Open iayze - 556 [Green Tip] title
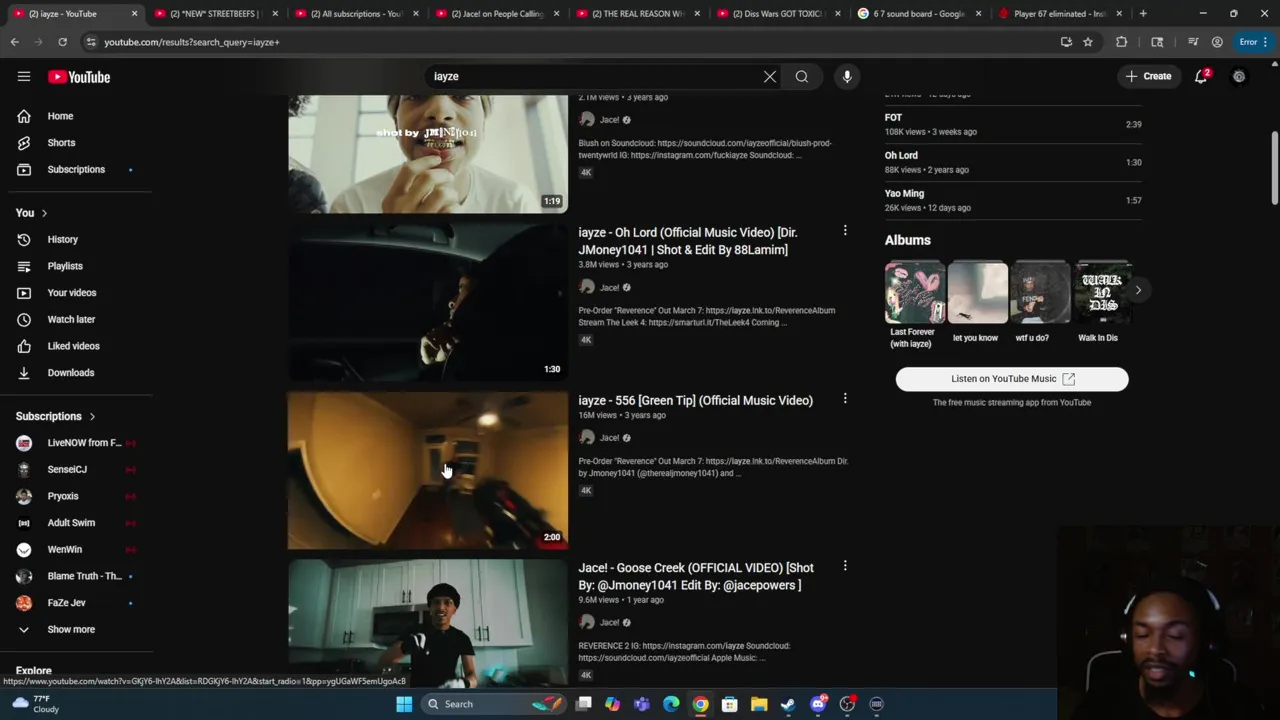1280x720 pixels. click(x=695, y=400)
